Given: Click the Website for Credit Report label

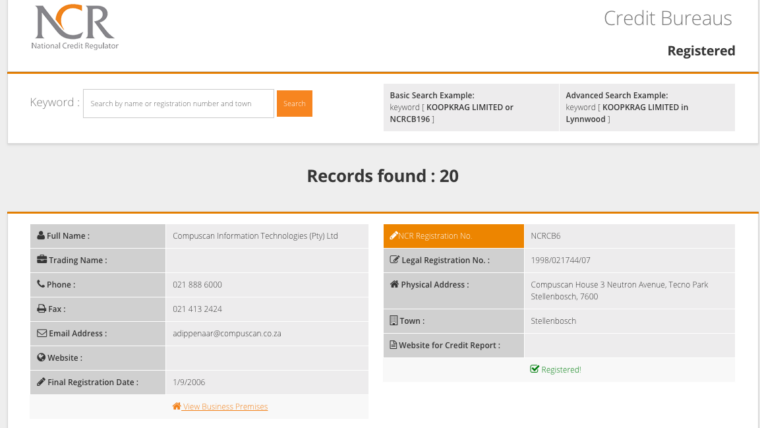Looking at the screenshot, I should click(x=449, y=345).
